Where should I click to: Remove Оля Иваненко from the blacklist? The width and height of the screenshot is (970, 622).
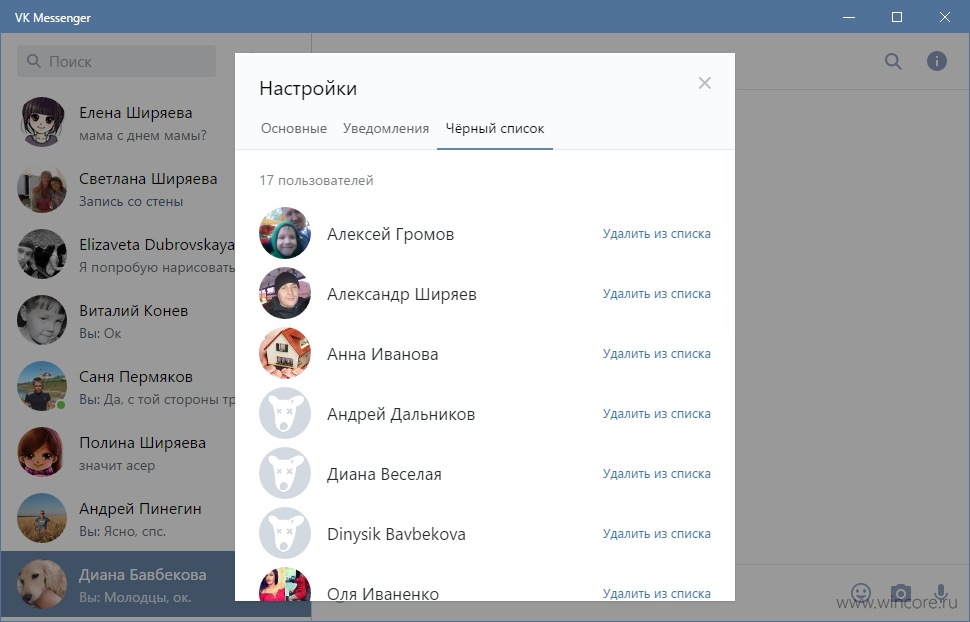click(656, 593)
